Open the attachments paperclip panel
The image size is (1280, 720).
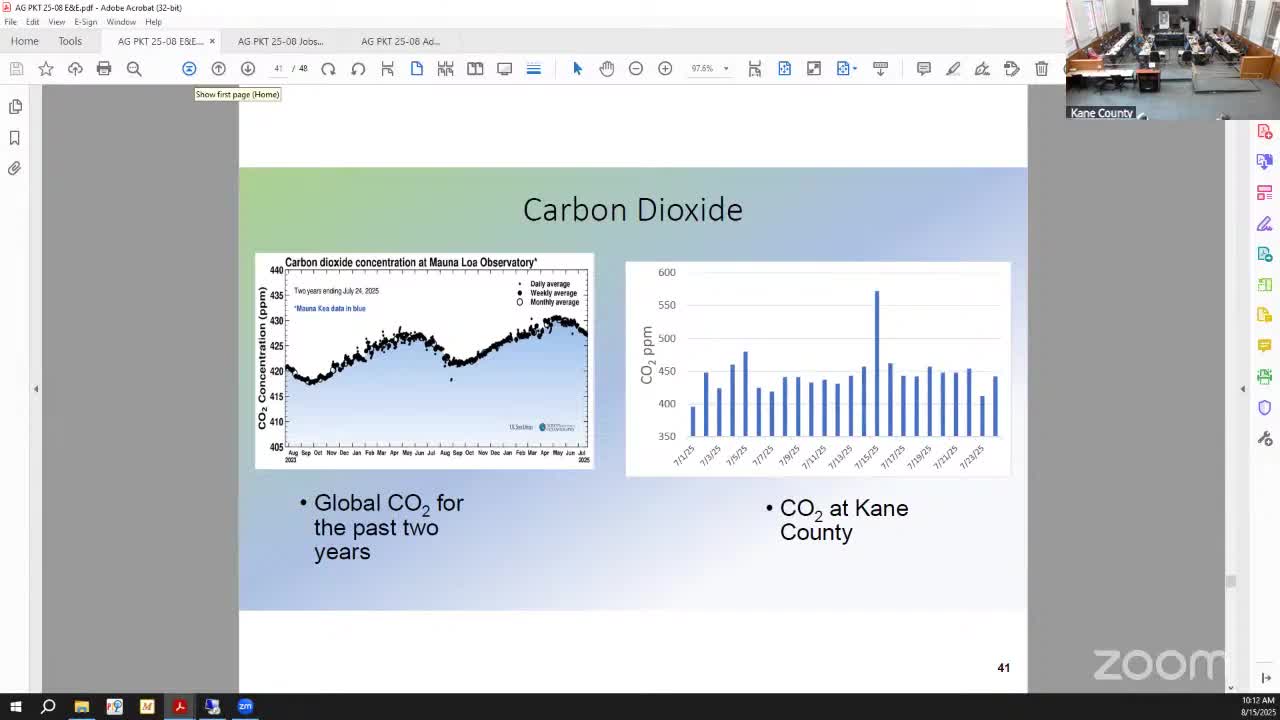(x=15, y=169)
